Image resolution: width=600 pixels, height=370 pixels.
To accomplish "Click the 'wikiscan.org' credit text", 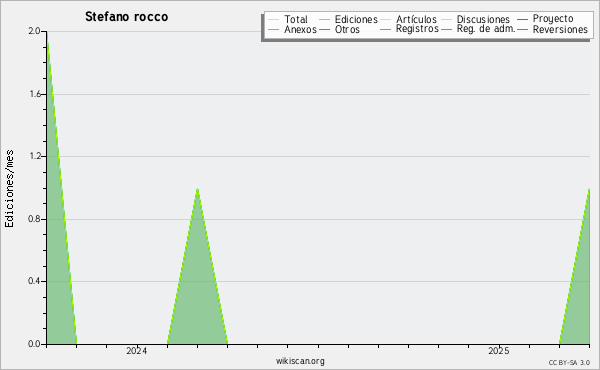I will tap(300, 361).
